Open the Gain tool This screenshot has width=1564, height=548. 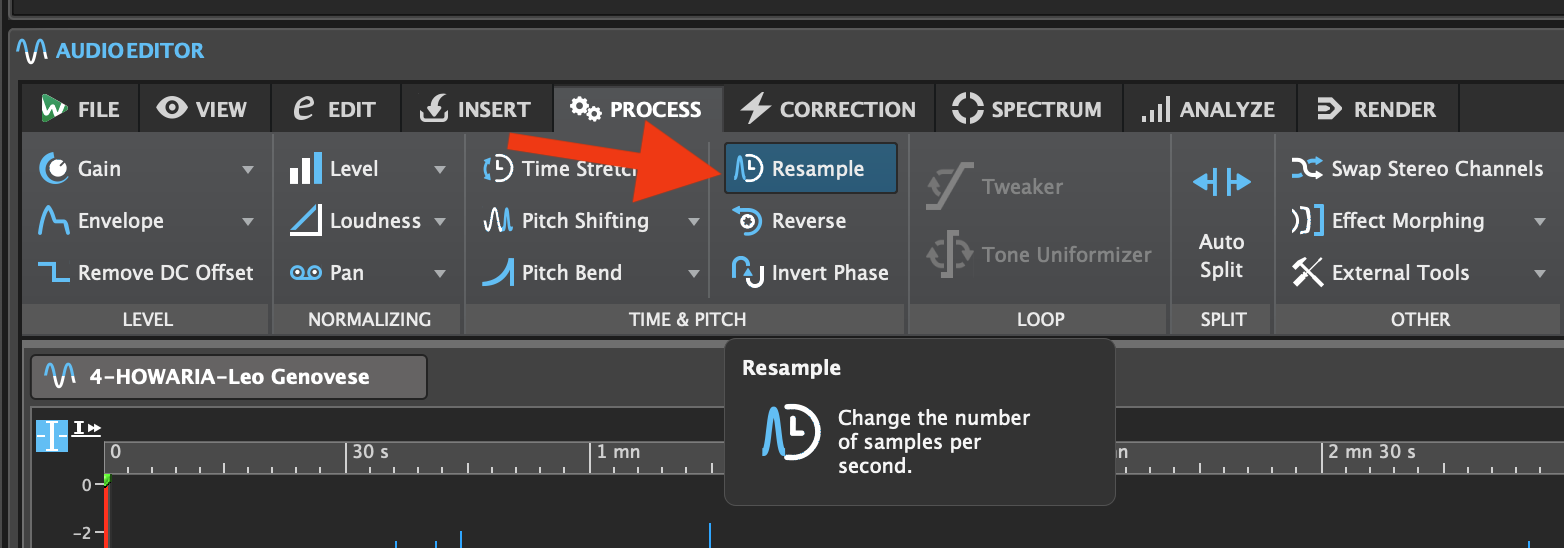coord(99,169)
